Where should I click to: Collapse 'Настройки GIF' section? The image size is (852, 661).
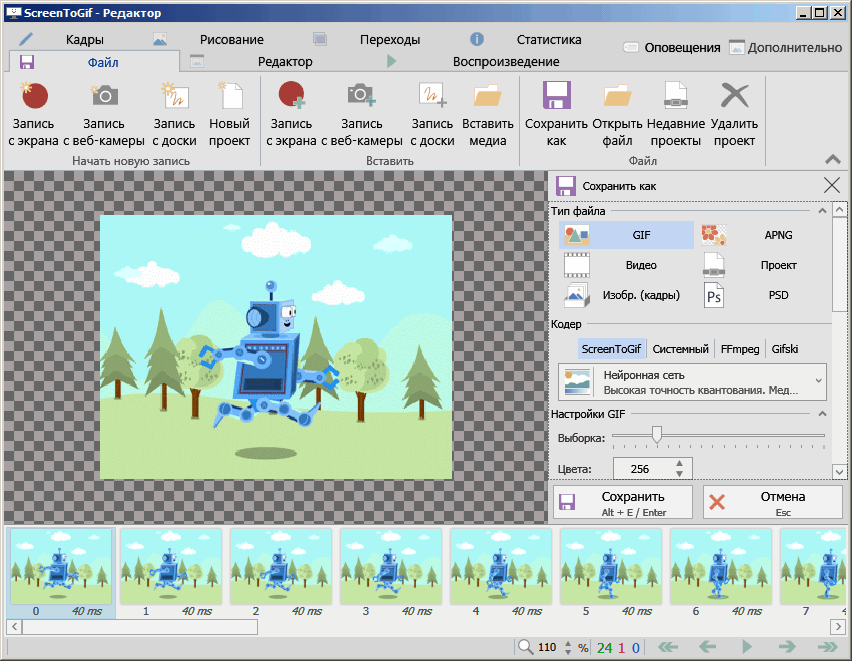click(x=822, y=414)
